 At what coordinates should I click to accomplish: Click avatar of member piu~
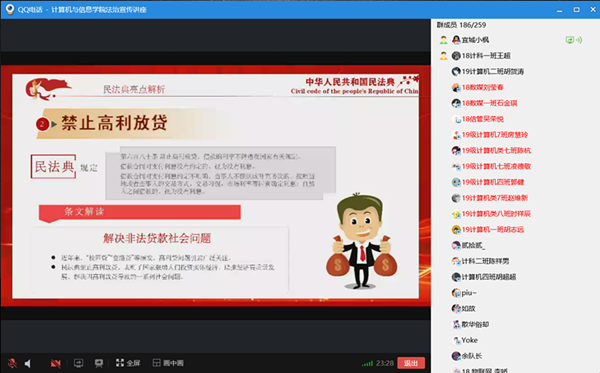point(456,293)
